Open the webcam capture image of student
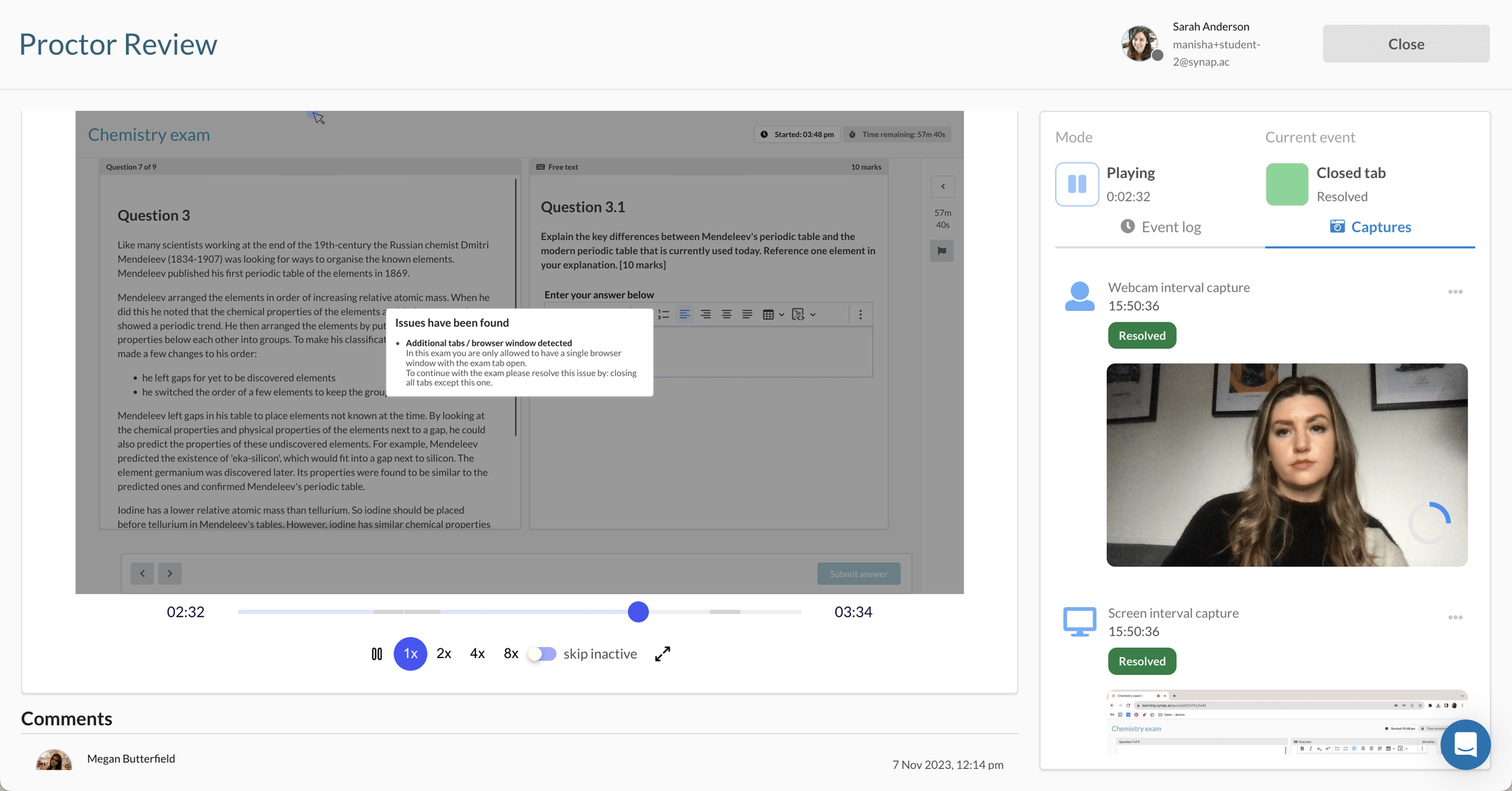The height and width of the screenshot is (791, 1512). (x=1286, y=465)
